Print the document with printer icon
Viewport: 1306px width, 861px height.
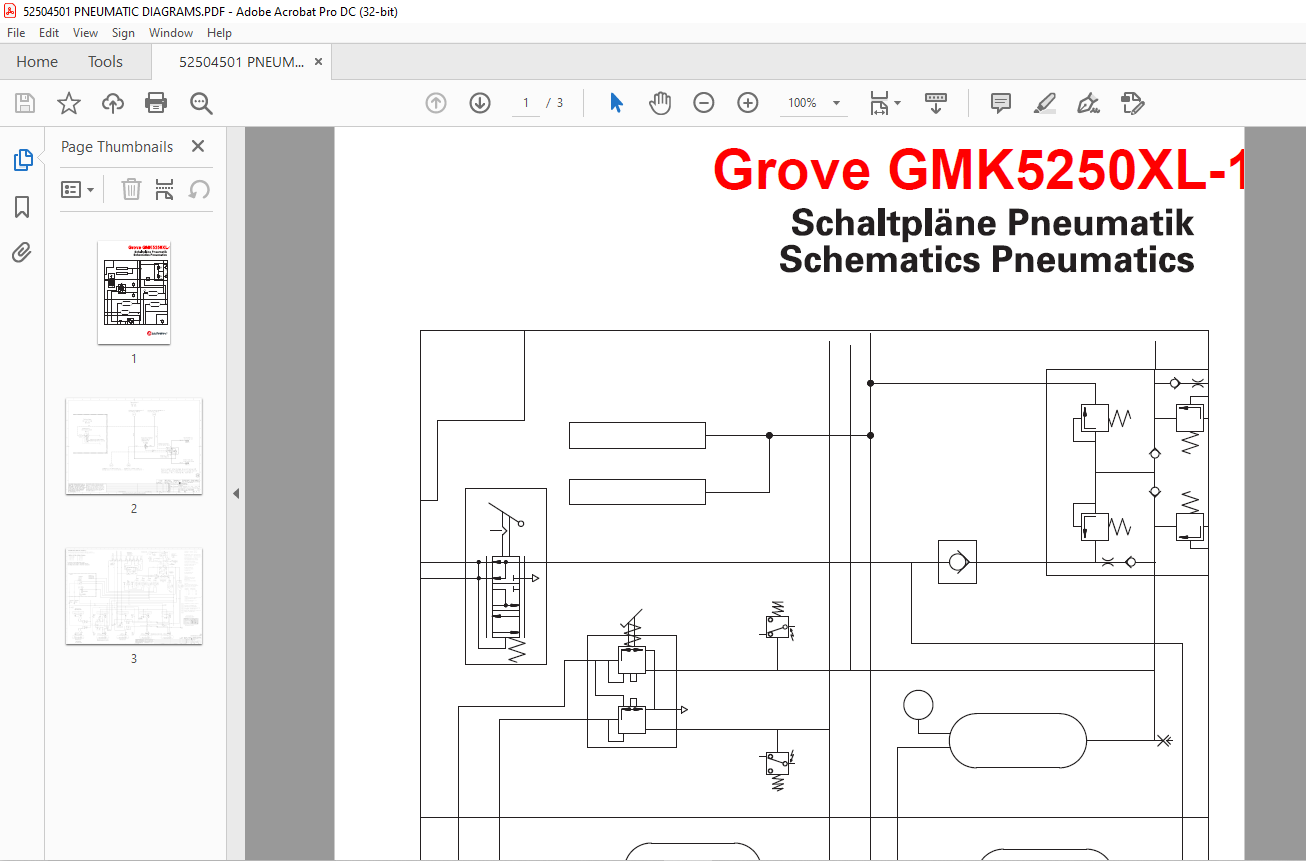click(x=156, y=103)
